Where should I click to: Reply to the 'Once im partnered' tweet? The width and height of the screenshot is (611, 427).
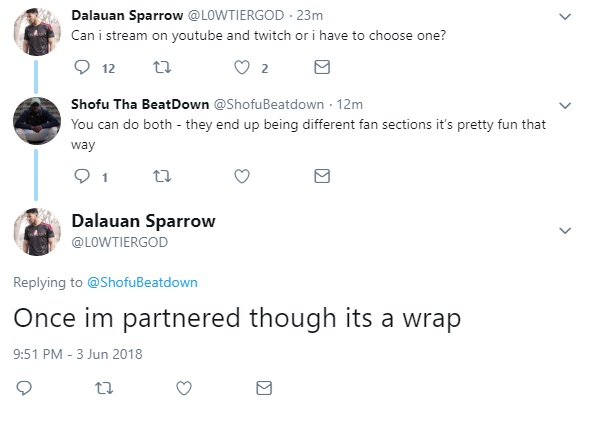24,388
